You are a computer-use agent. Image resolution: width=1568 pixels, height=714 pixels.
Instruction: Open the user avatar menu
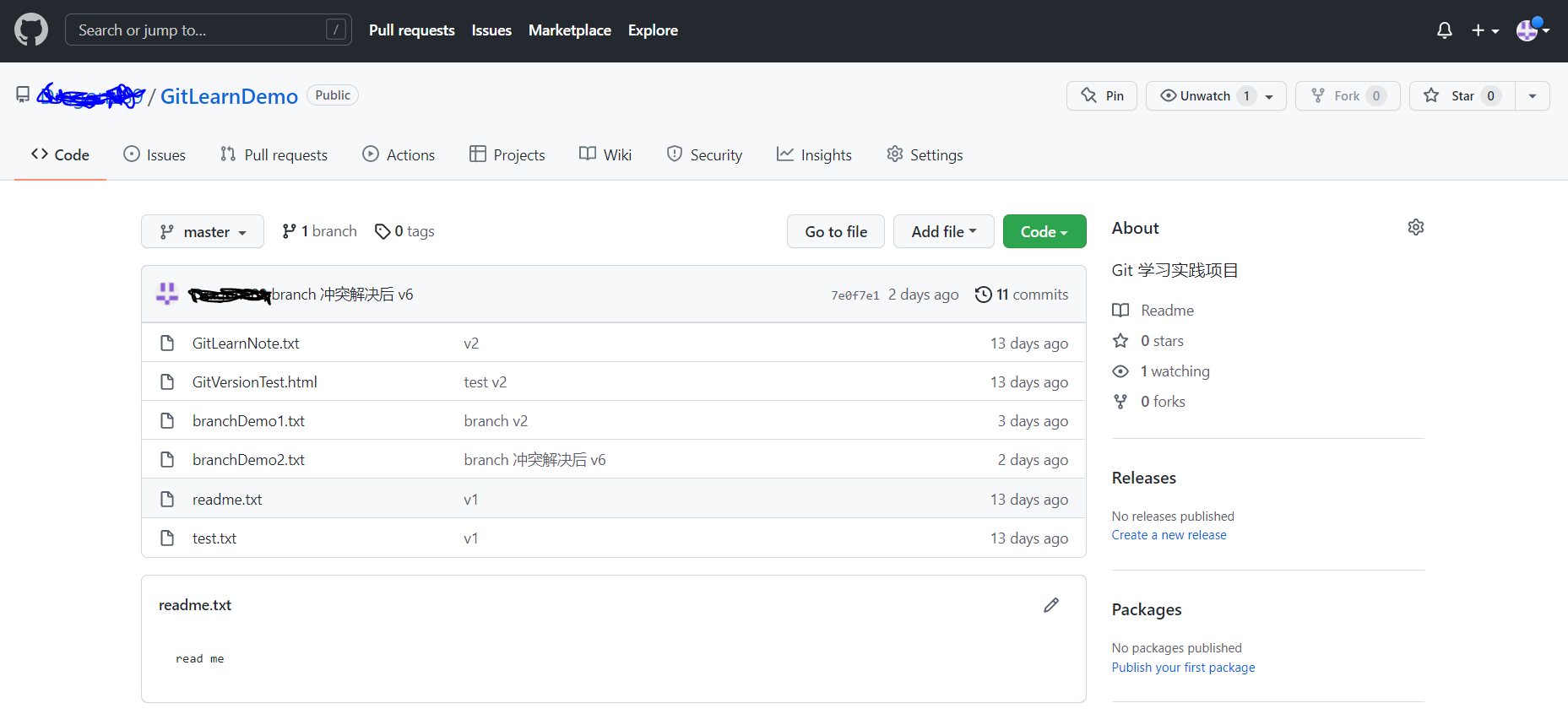tap(1533, 30)
